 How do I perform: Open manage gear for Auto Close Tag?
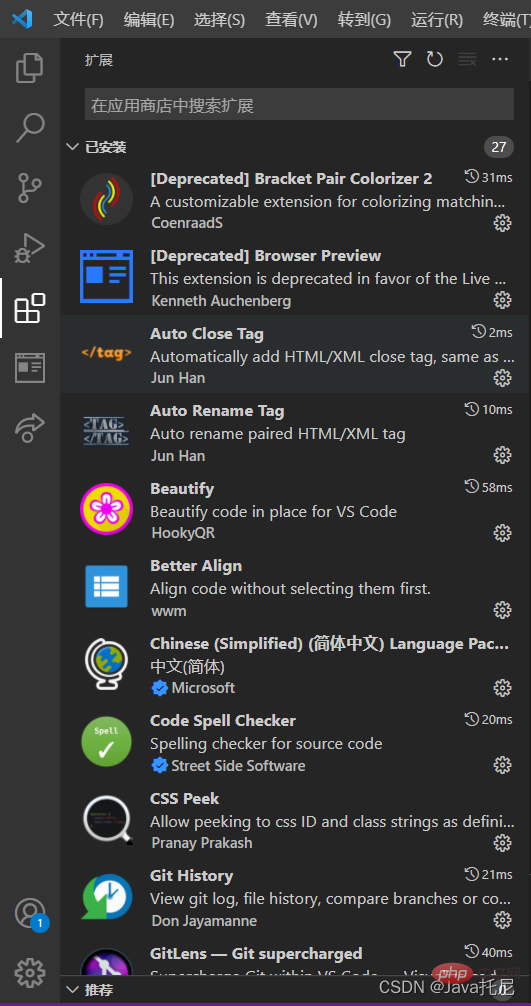point(502,378)
